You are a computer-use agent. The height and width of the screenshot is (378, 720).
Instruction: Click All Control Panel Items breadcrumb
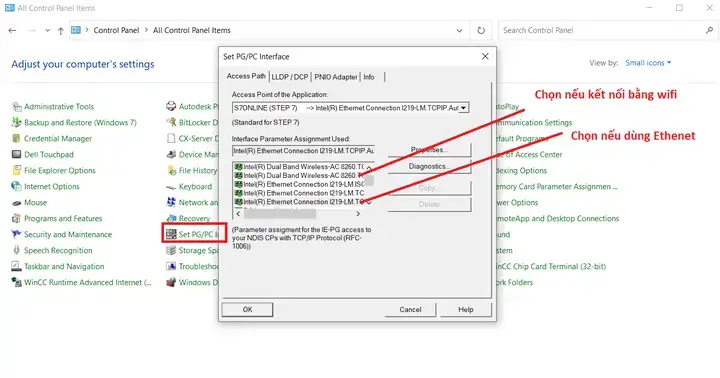[x=191, y=30]
